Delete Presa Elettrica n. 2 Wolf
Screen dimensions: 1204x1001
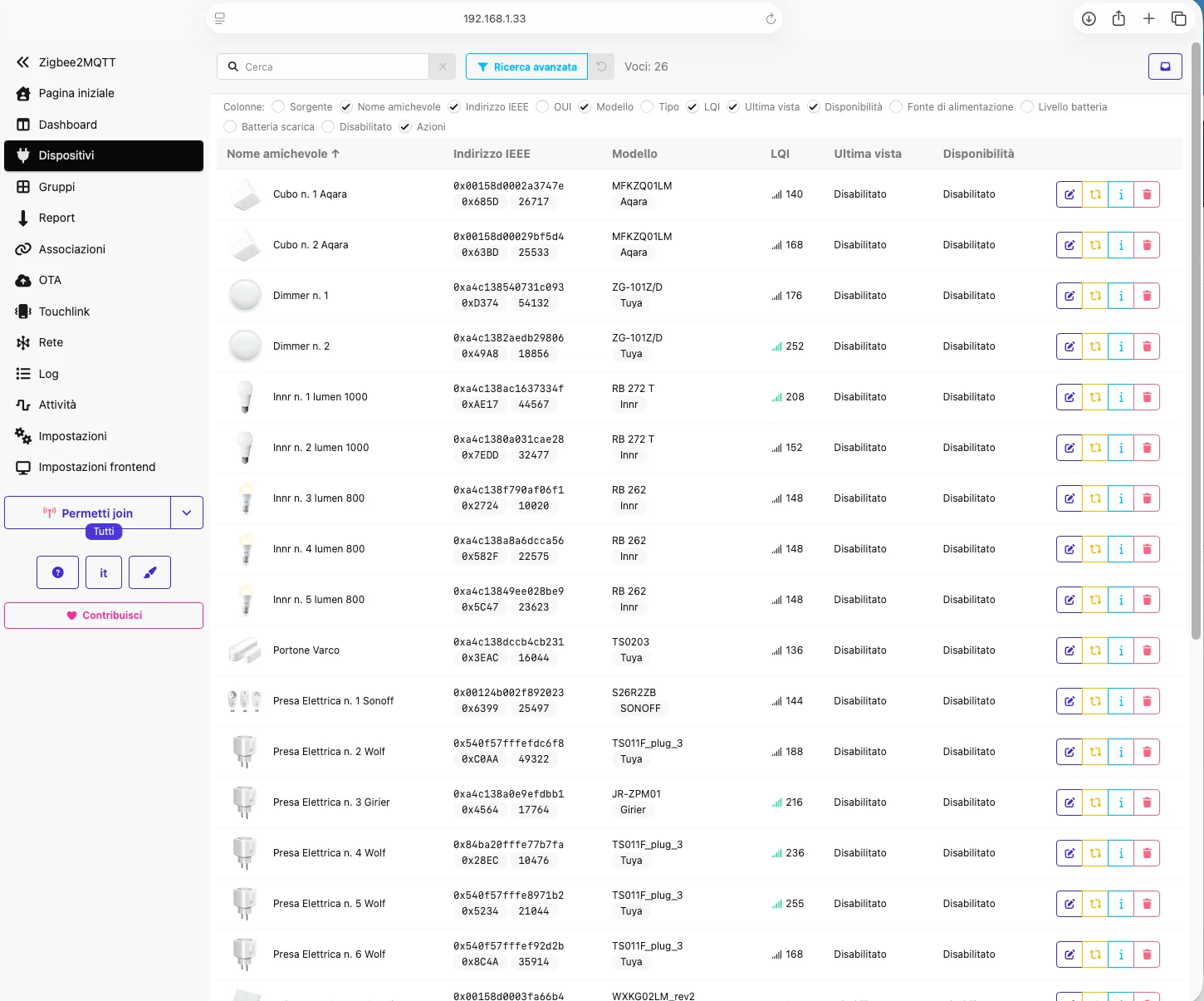click(1147, 752)
